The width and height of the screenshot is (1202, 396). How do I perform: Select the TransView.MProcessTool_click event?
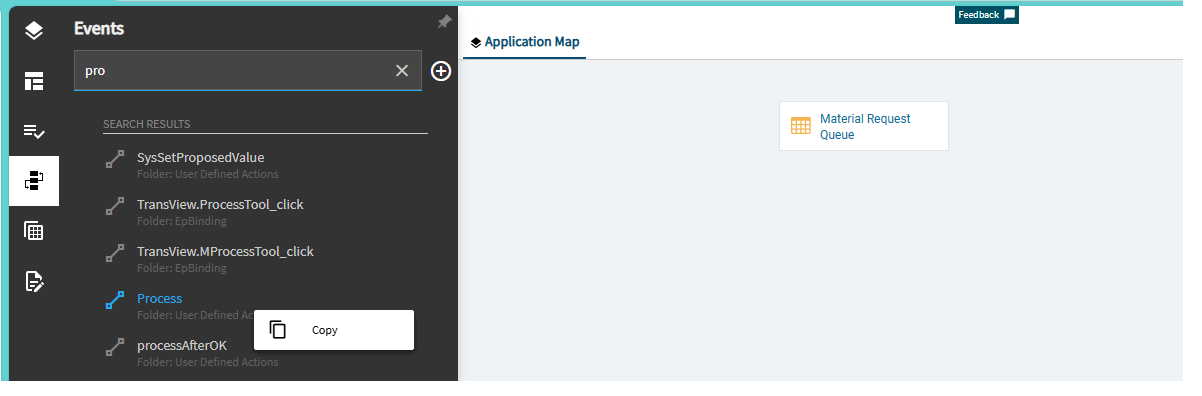click(x=225, y=251)
